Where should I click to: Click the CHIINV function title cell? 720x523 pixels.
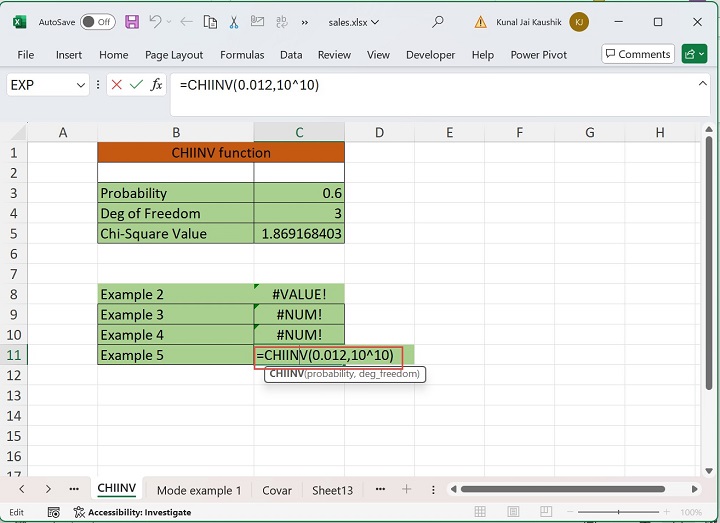pyautogui.click(x=221, y=152)
